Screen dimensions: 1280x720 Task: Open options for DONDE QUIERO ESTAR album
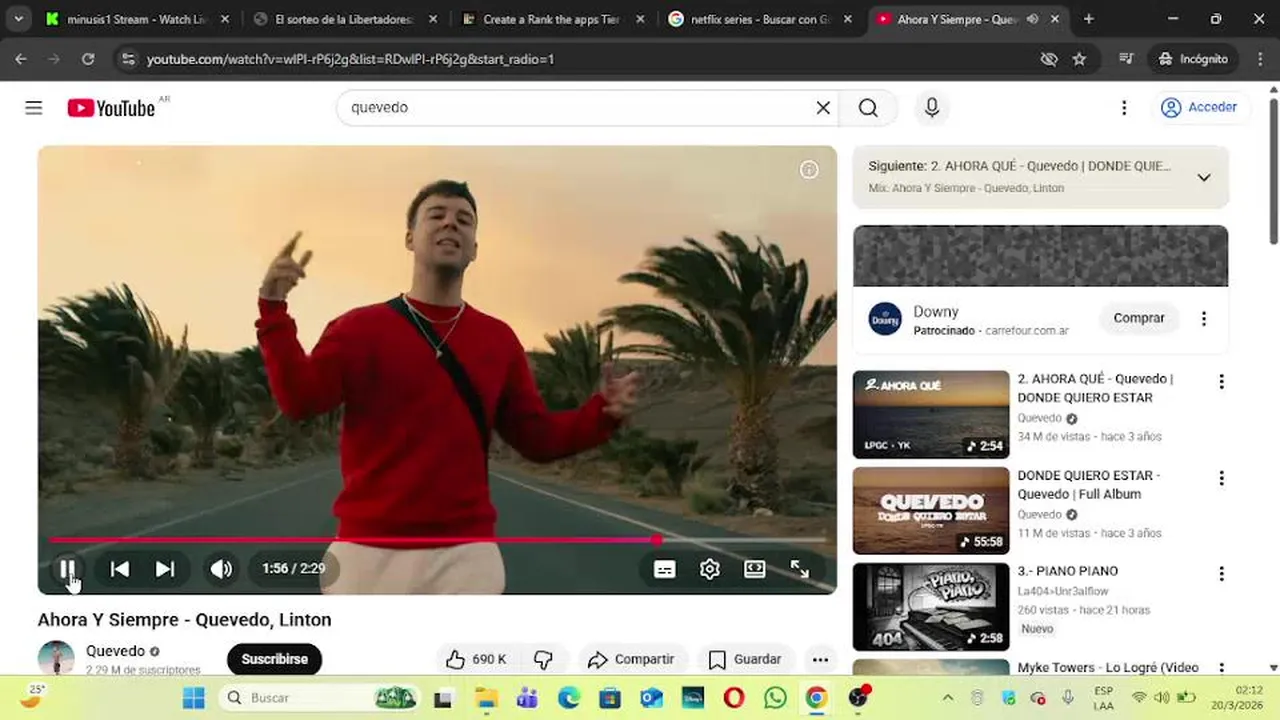click(x=1221, y=478)
